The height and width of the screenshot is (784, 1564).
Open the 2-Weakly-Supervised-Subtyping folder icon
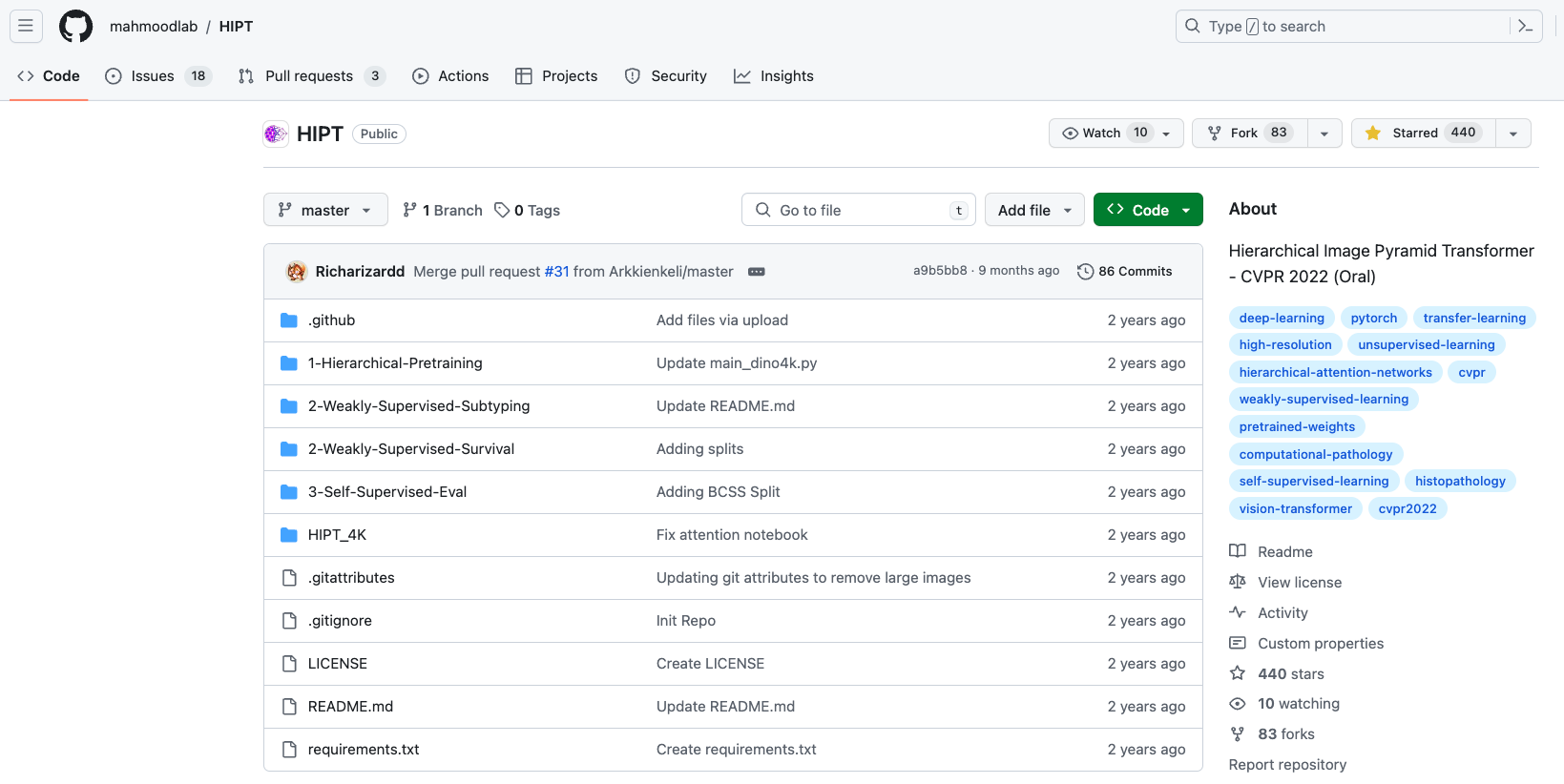pyautogui.click(x=289, y=406)
